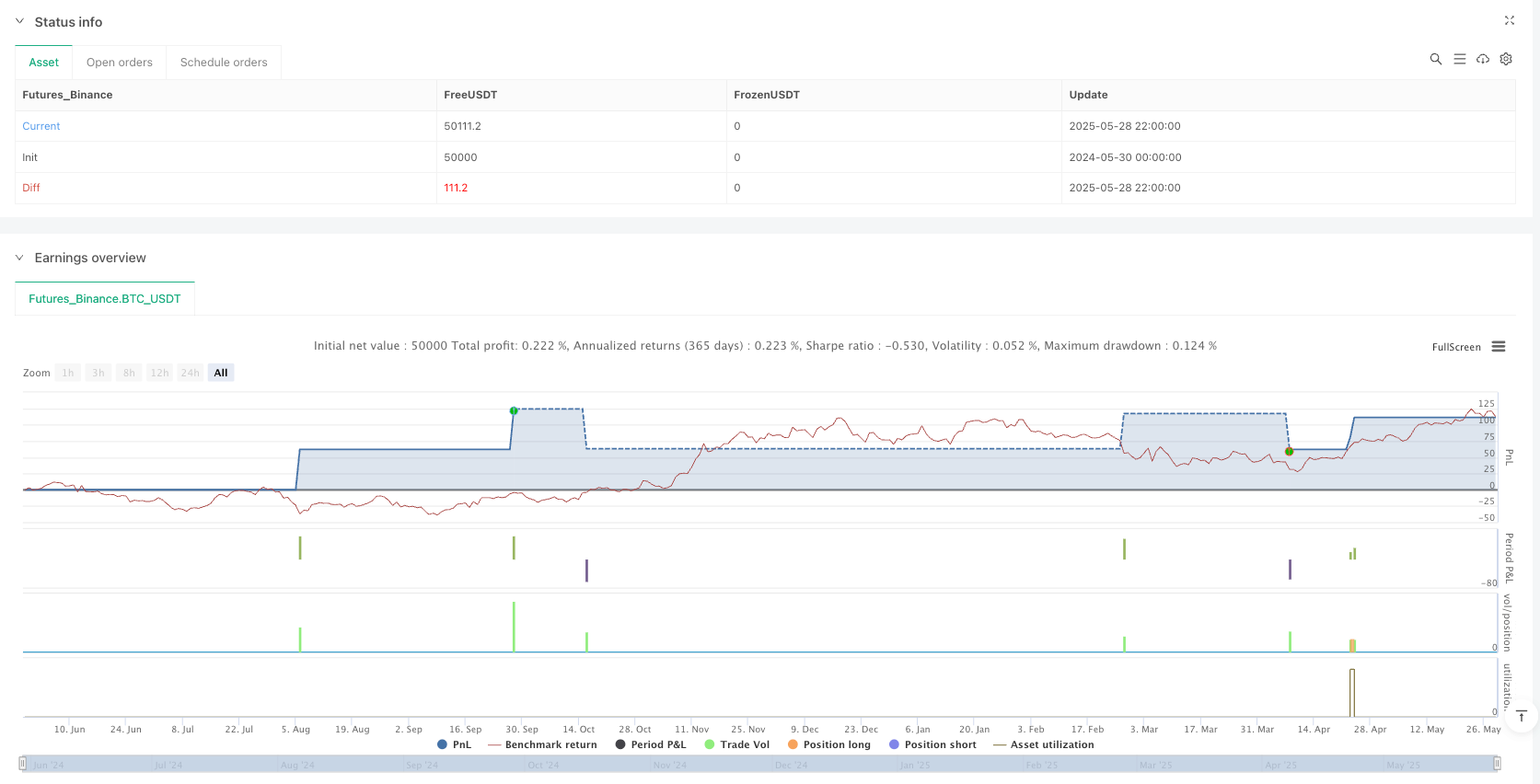1540x784 pixels.
Task: Hide the Benchmark return series
Action: [542, 744]
